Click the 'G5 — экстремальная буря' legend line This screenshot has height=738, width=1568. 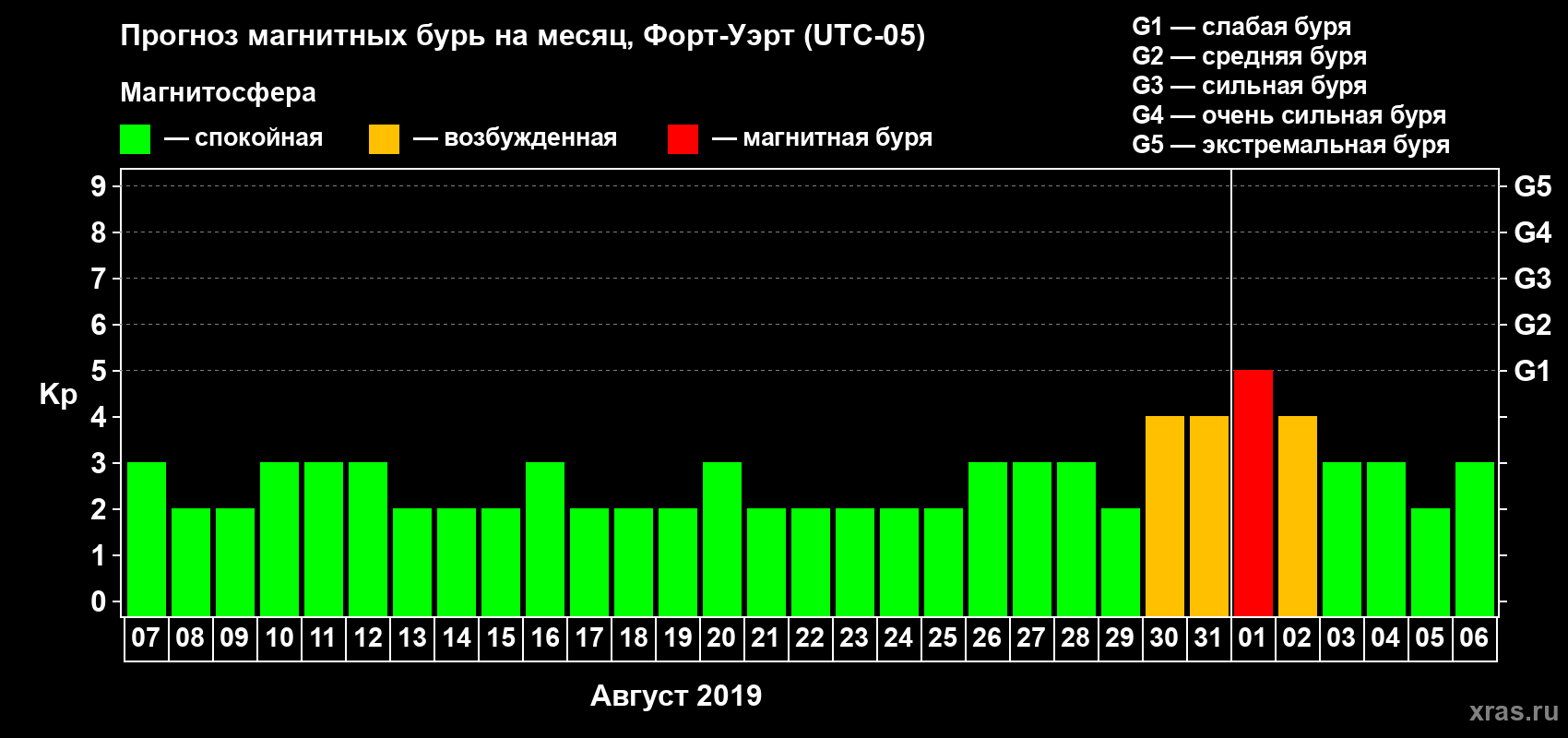1291,145
